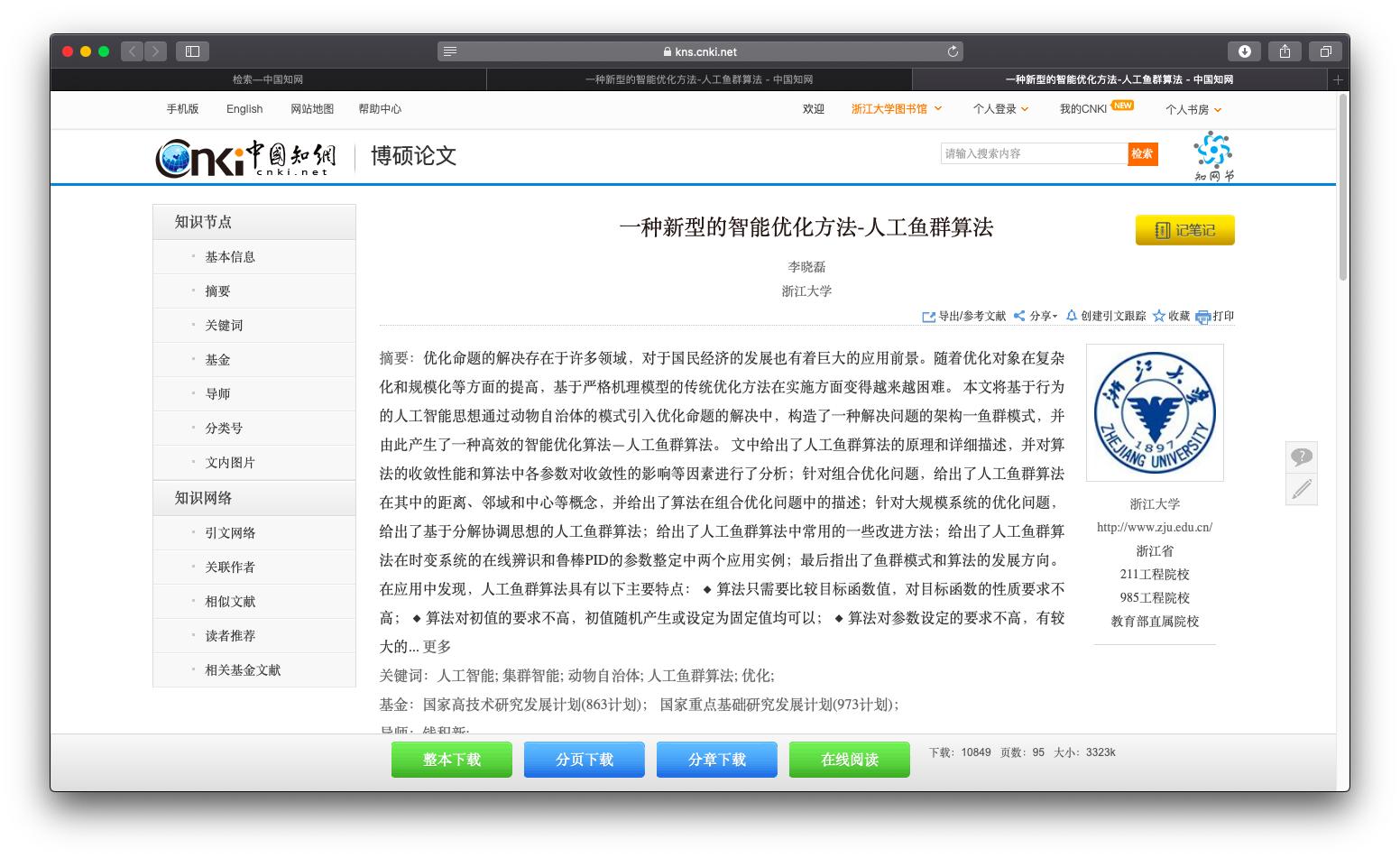Click the green 整本下载 download button
Viewport: 1400px width, 858px height.
coord(451,759)
